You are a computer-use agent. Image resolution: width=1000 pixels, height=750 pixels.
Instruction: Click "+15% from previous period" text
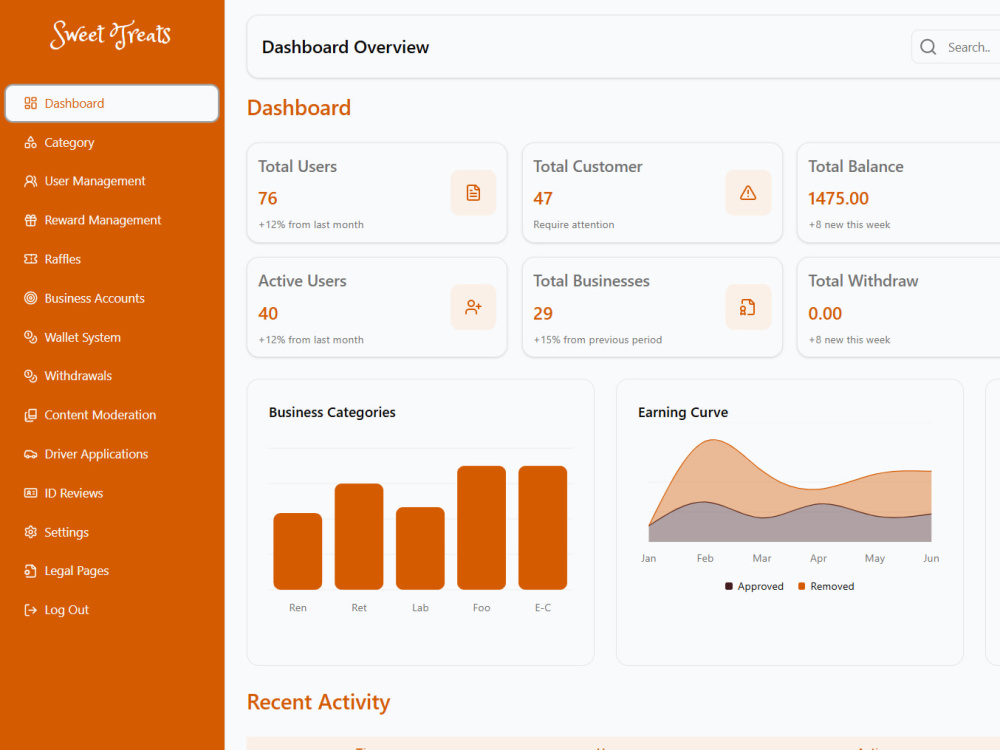coord(598,340)
